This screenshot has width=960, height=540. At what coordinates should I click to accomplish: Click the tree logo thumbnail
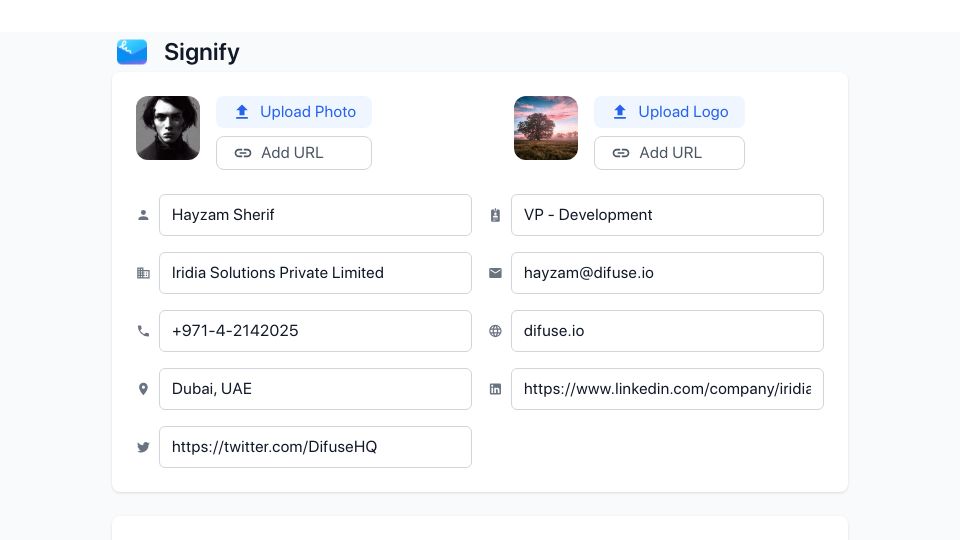click(x=546, y=128)
